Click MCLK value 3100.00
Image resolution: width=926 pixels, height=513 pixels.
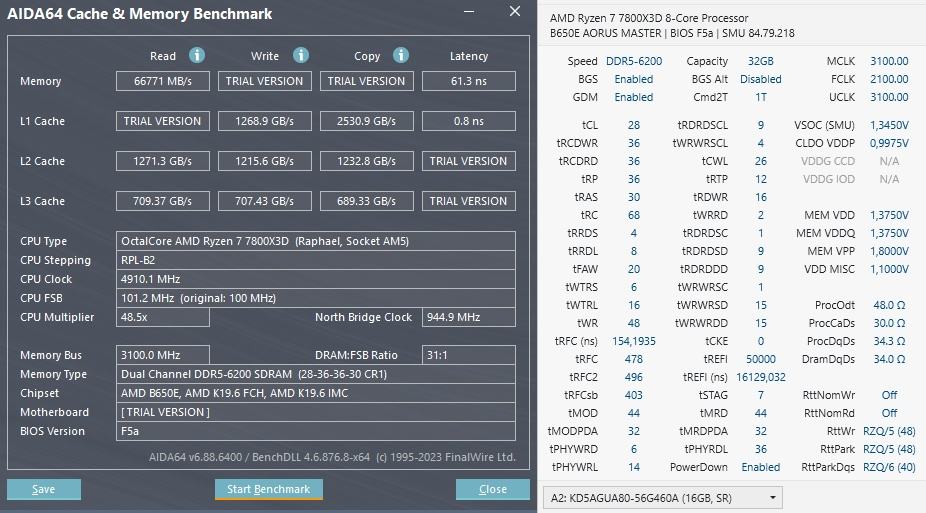[889, 61]
